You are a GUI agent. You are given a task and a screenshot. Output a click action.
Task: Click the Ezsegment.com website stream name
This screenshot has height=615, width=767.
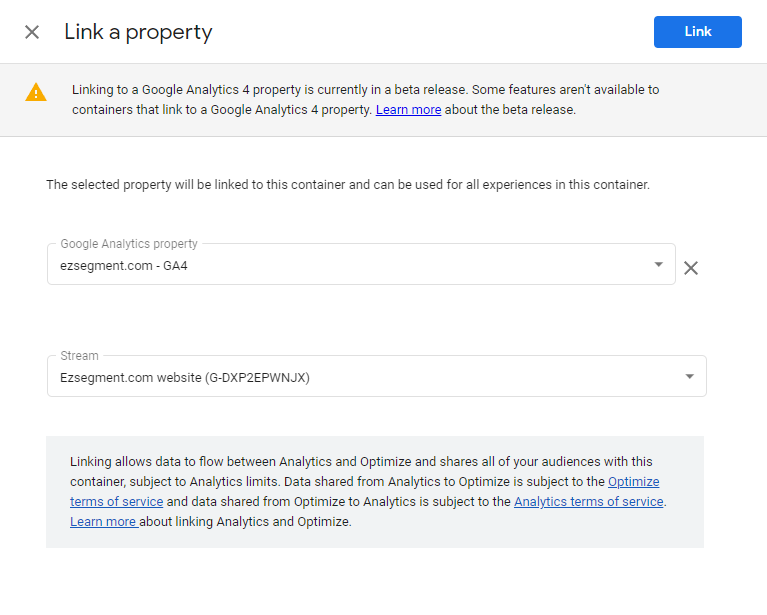(x=131, y=378)
